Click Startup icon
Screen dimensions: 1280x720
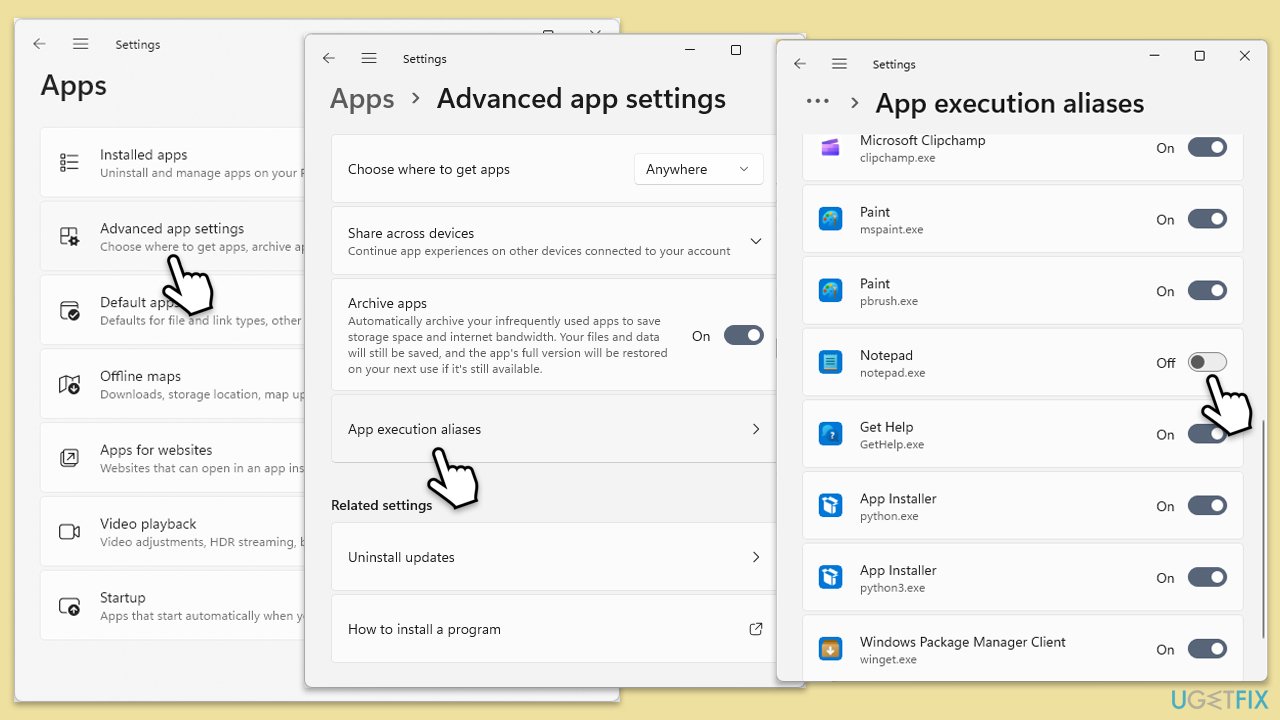point(69,606)
